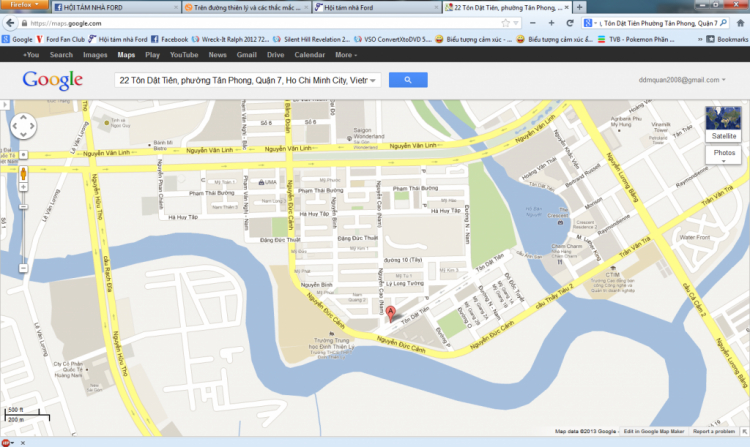Click the Firefox back arrow button
Screen dimensions: 750x447
point(10,23)
